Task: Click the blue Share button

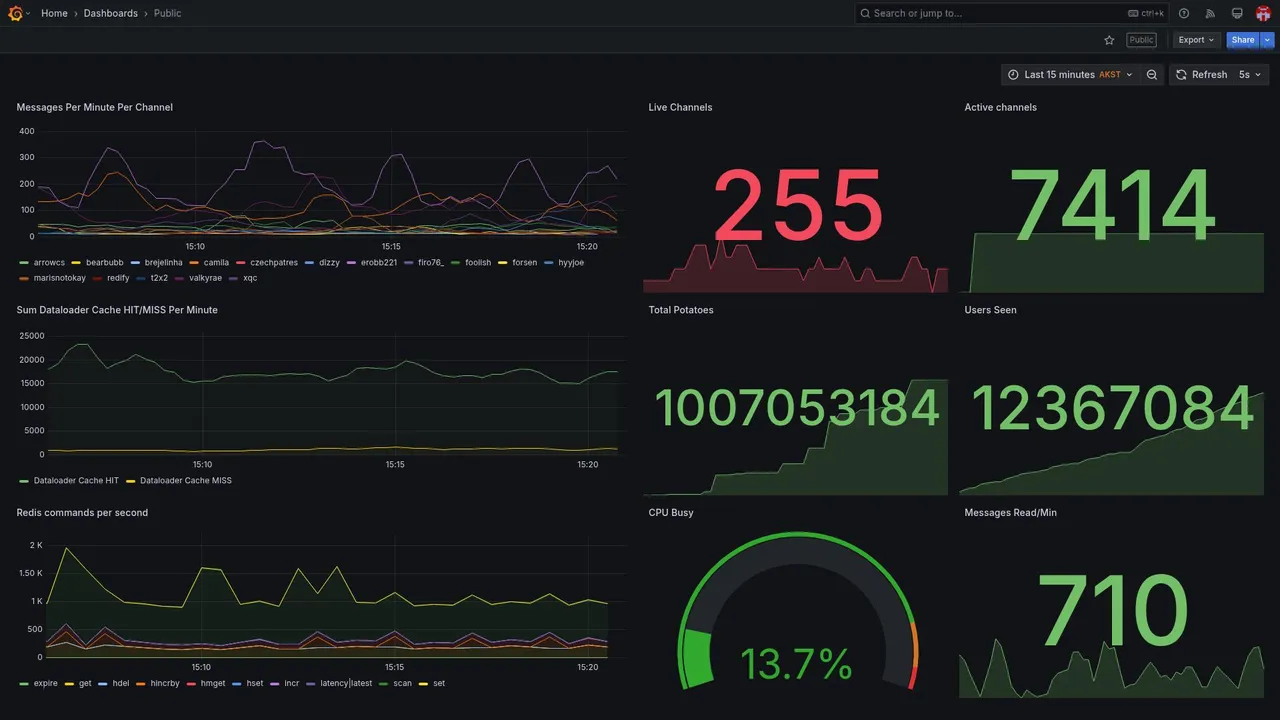Action: pyautogui.click(x=1243, y=40)
